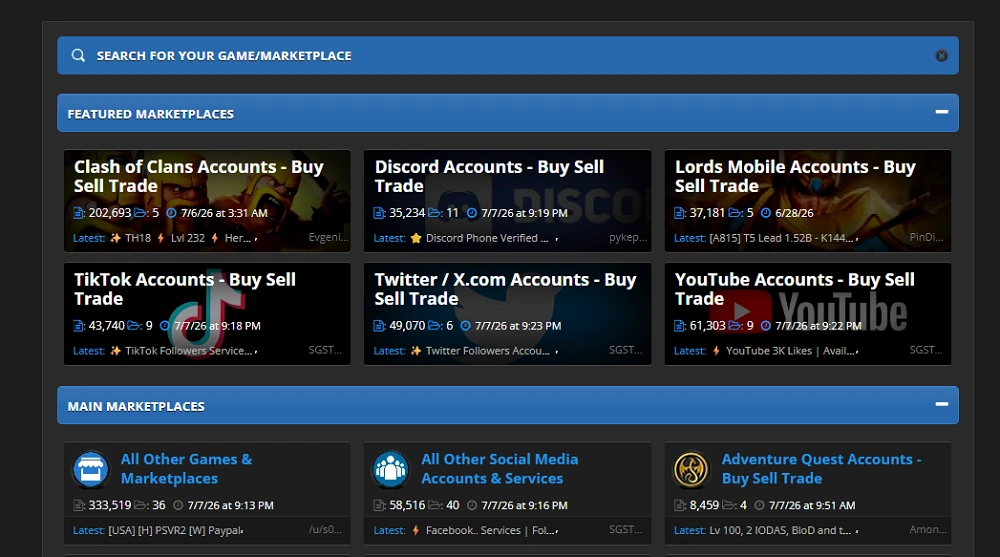Open latest thread Discord Phone Verified

pyautogui.click(x=481, y=238)
